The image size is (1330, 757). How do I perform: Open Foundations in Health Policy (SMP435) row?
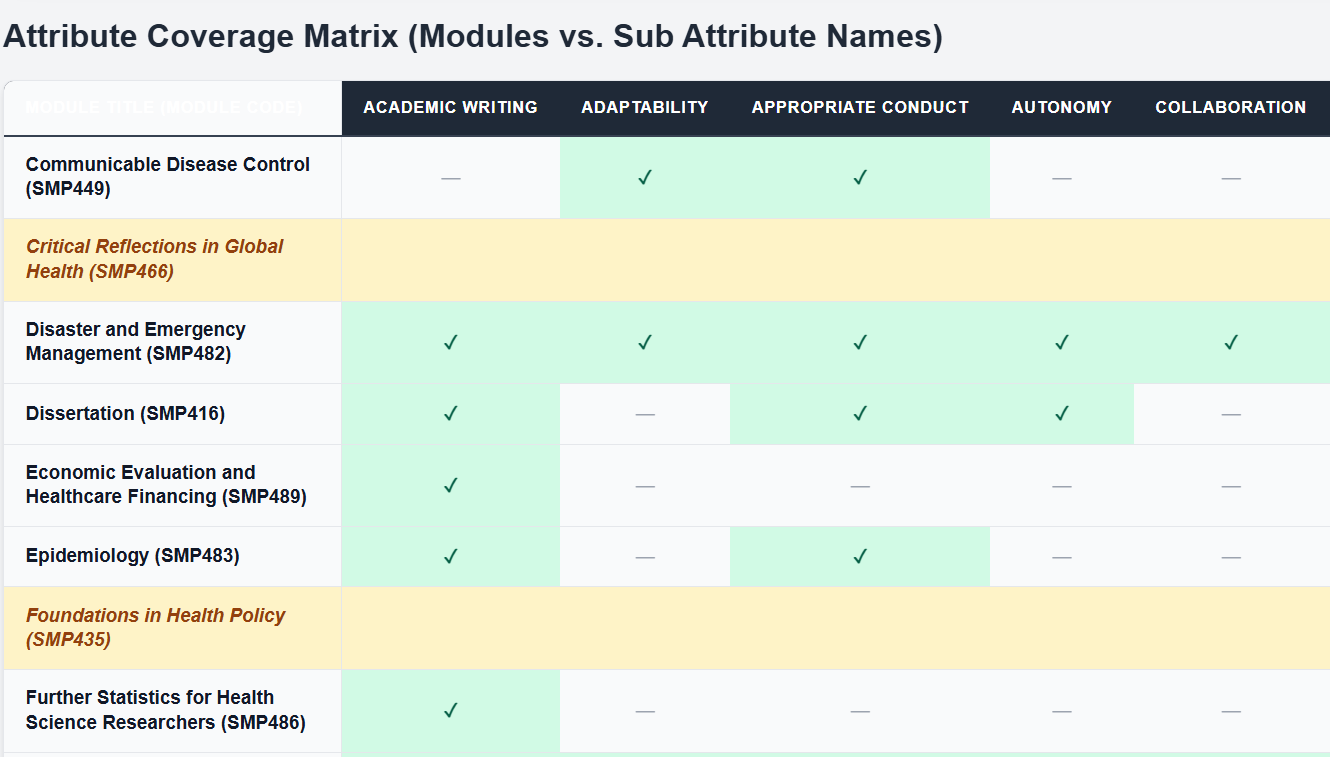155,627
